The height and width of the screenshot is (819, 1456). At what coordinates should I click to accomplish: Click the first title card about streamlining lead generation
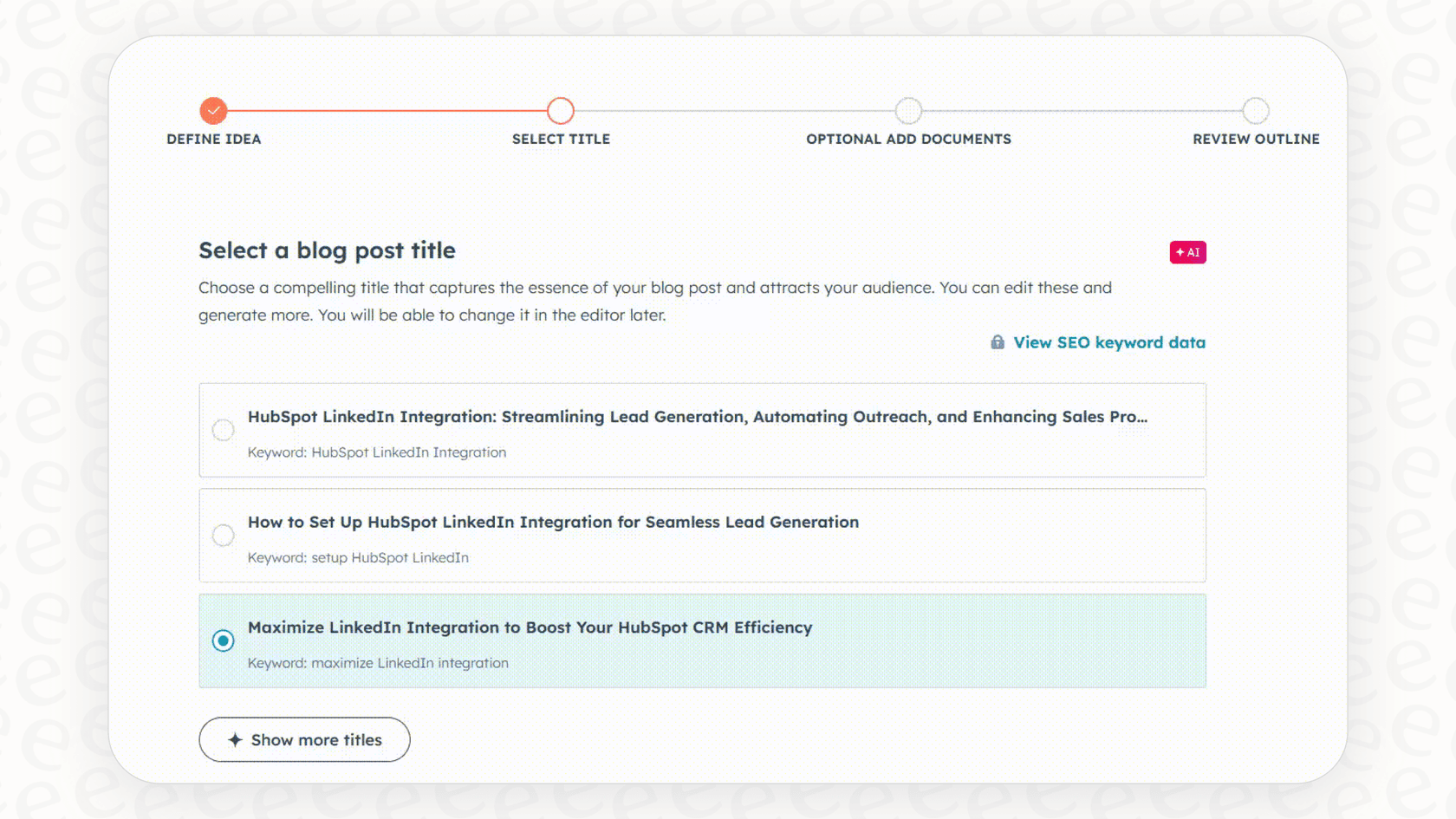point(702,430)
